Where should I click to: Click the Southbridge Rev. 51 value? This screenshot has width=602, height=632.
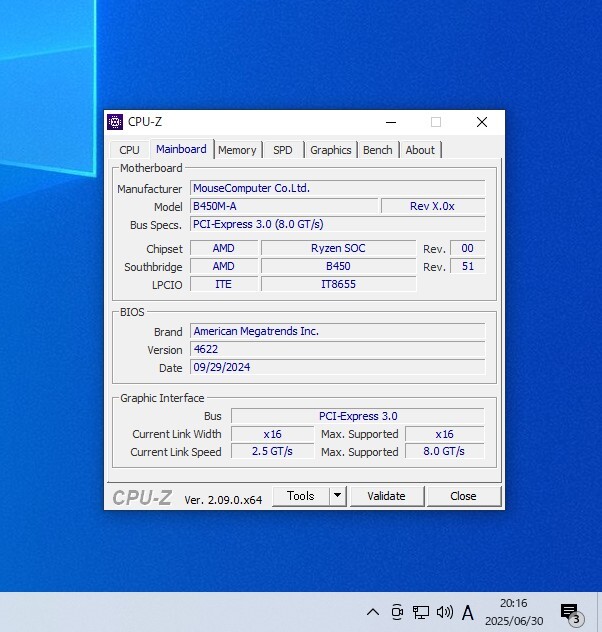coord(467,266)
